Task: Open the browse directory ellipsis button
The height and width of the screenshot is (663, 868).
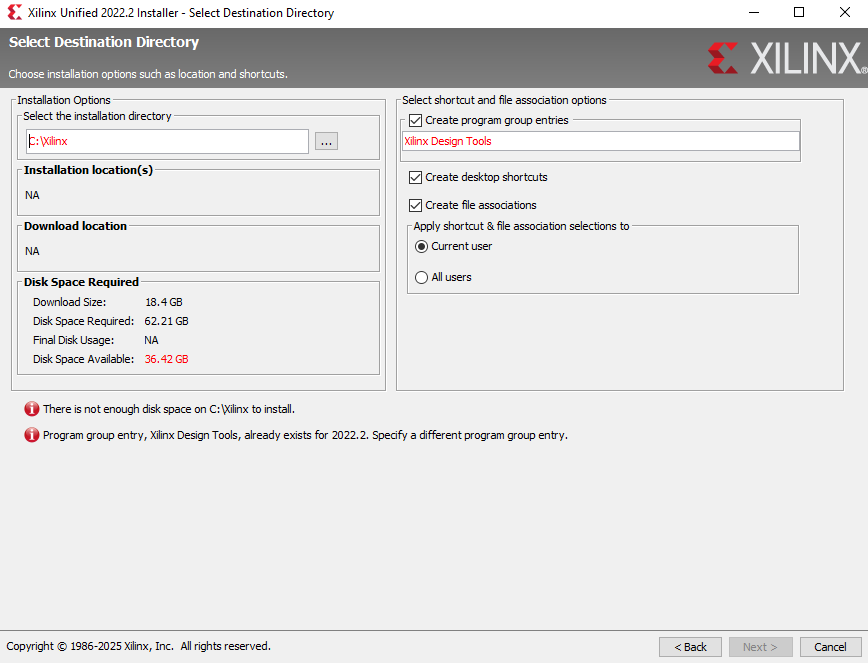Action: [326, 141]
